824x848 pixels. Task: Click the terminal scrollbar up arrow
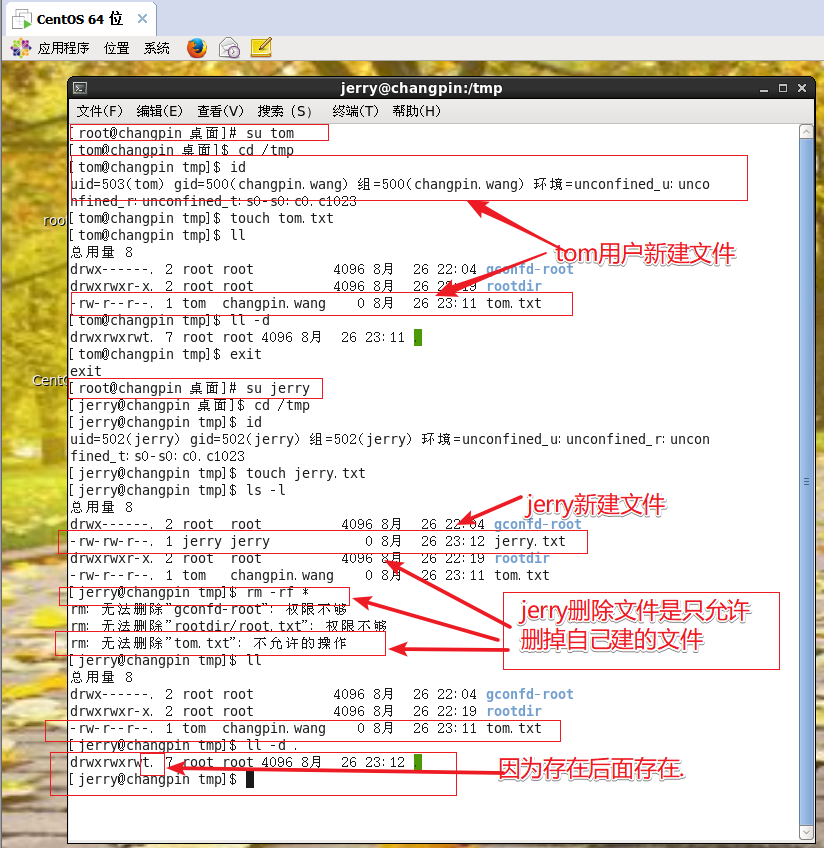coord(806,131)
